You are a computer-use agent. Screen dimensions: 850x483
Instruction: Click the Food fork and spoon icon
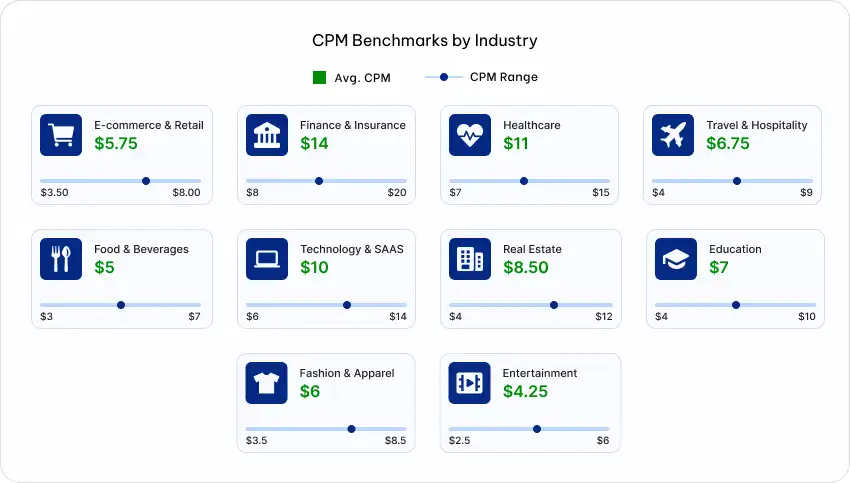(61, 259)
